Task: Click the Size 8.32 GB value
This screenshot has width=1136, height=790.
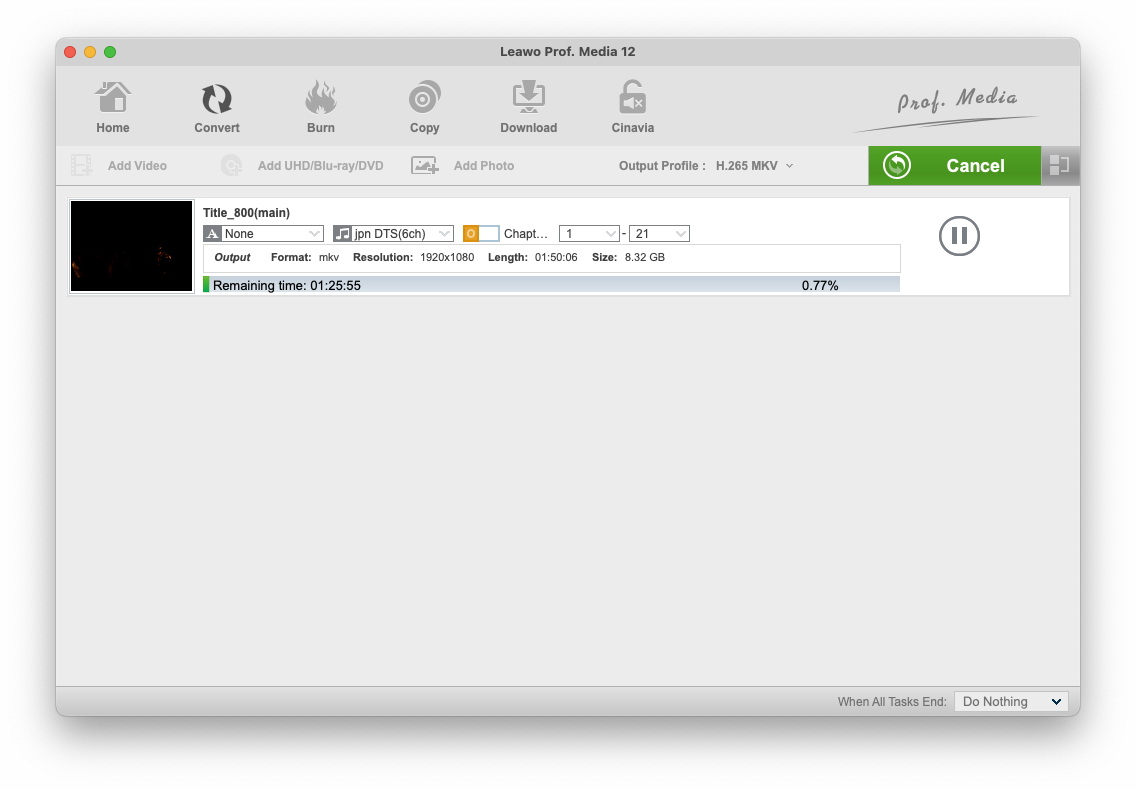Action: point(645,257)
